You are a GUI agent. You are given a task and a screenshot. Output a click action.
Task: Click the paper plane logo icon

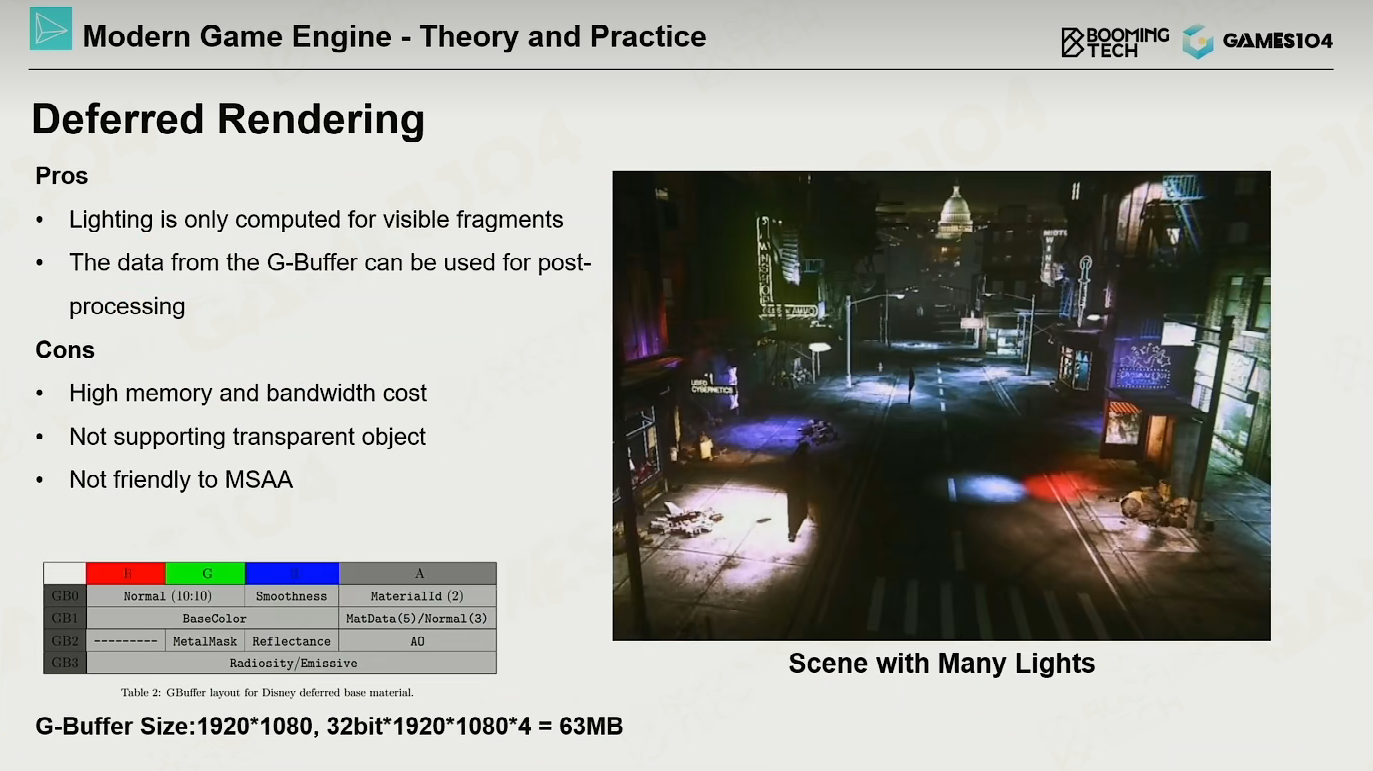click(51, 30)
